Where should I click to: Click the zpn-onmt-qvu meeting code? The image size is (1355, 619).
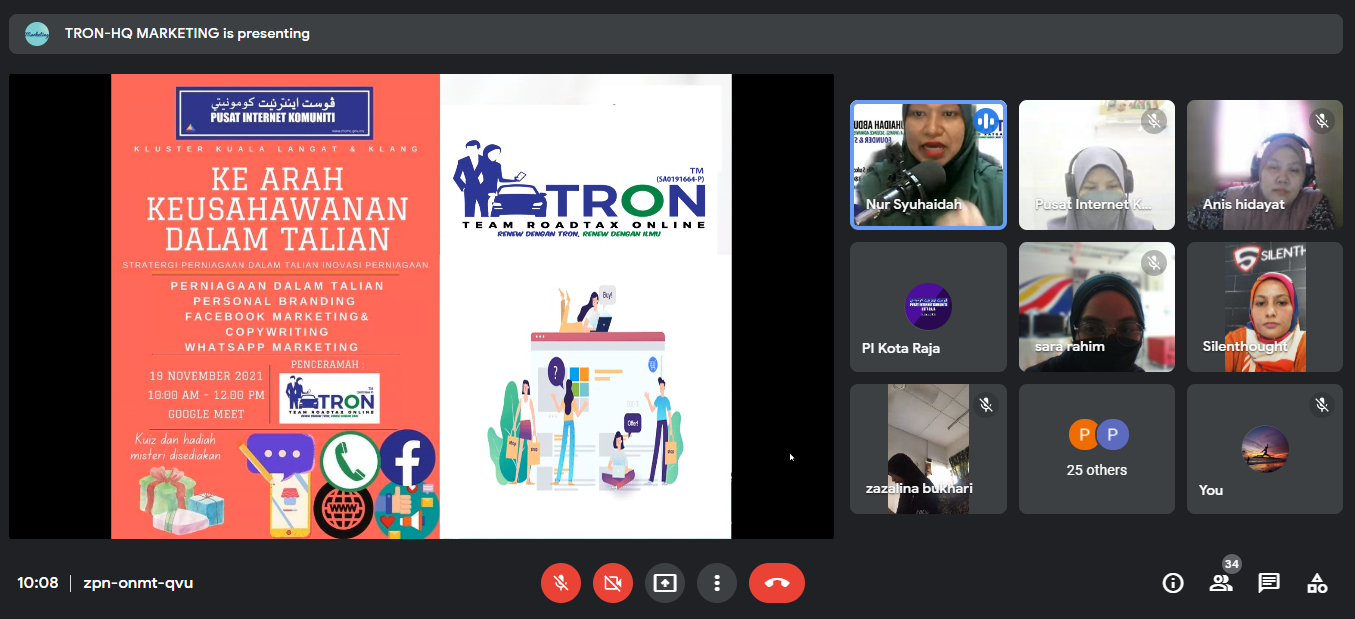pyautogui.click(x=138, y=583)
